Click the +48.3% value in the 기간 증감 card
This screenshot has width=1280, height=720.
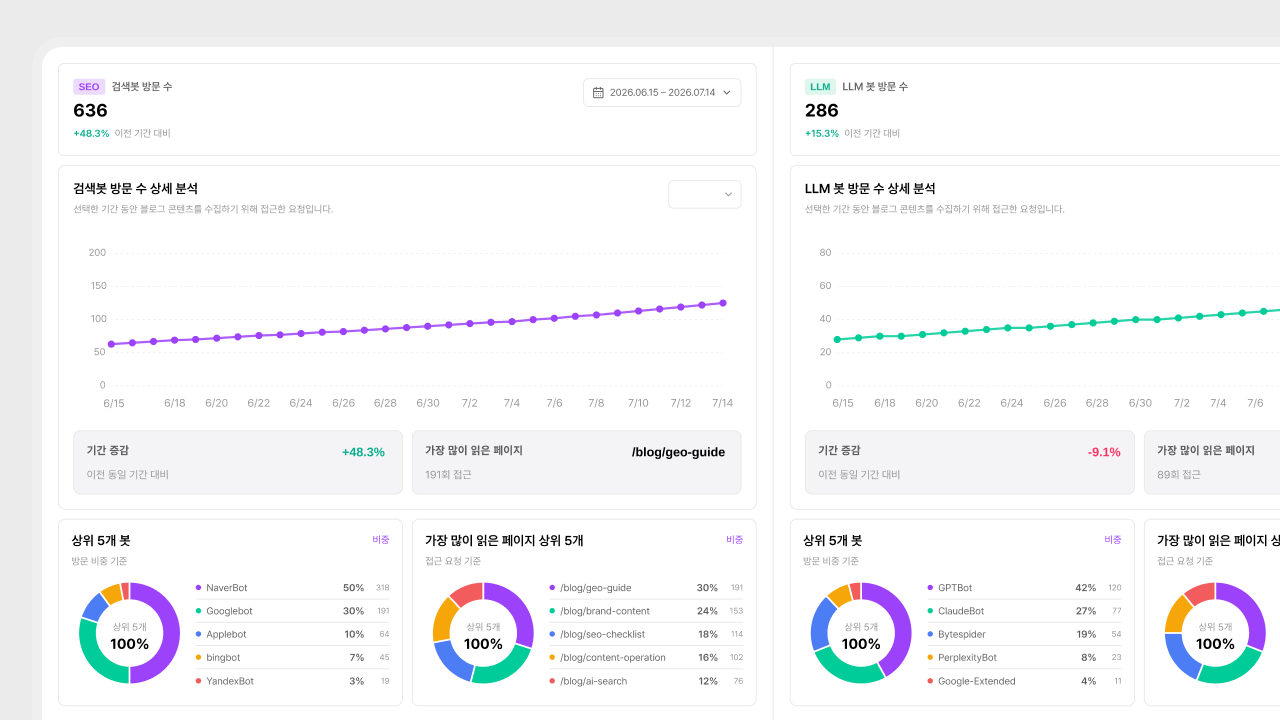pos(363,452)
